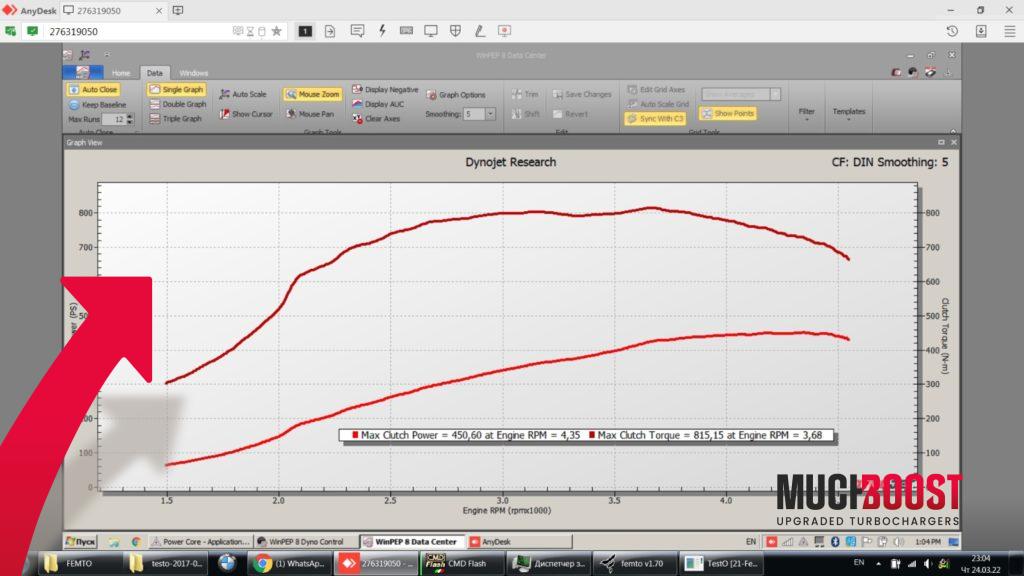1024x576 pixels.
Task: Click the AnyDesk actions lightning bolt icon
Action: (382, 31)
